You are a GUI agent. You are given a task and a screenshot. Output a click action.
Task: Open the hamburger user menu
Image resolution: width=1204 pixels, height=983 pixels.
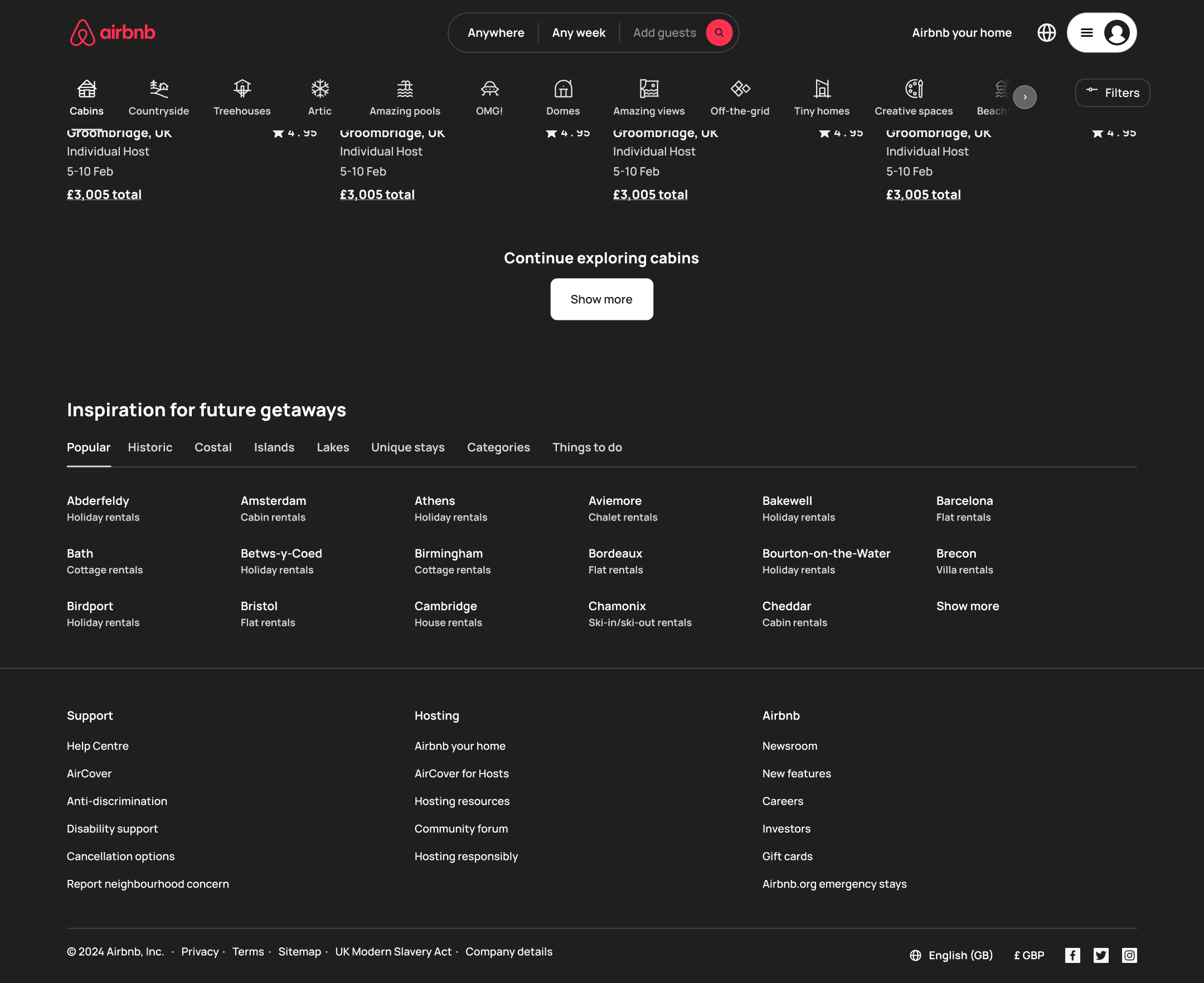coord(1086,32)
